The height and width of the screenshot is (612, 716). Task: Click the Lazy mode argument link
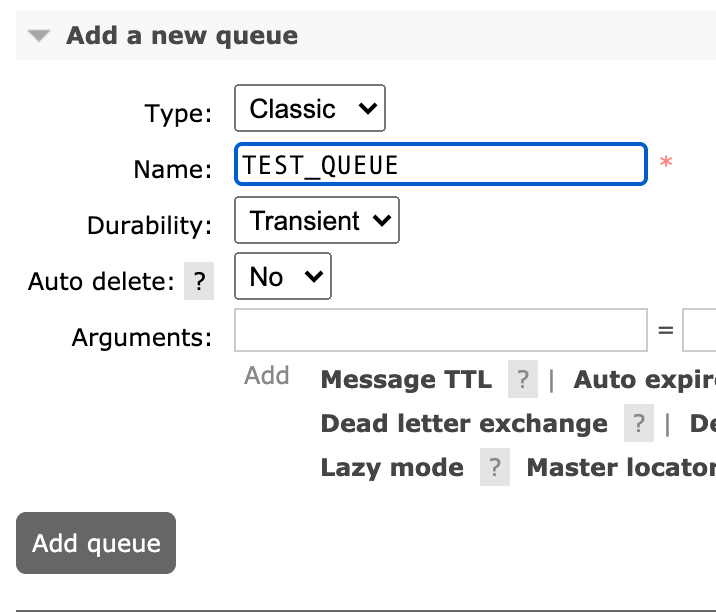pyautogui.click(x=392, y=468)
